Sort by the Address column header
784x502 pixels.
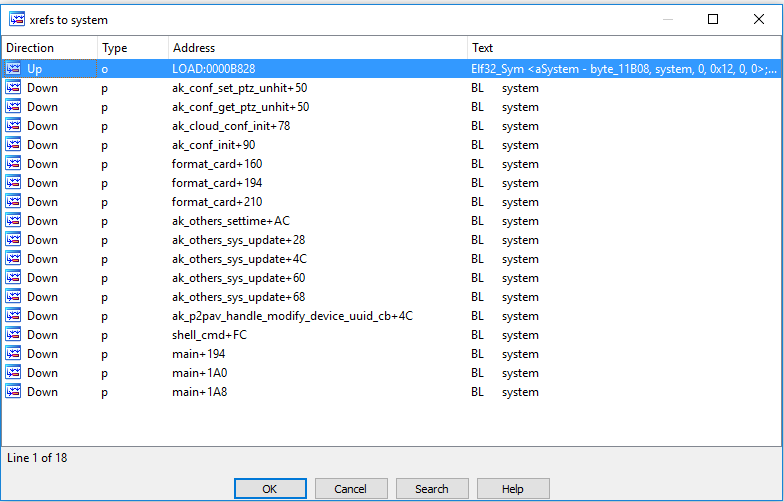(318, 48)
